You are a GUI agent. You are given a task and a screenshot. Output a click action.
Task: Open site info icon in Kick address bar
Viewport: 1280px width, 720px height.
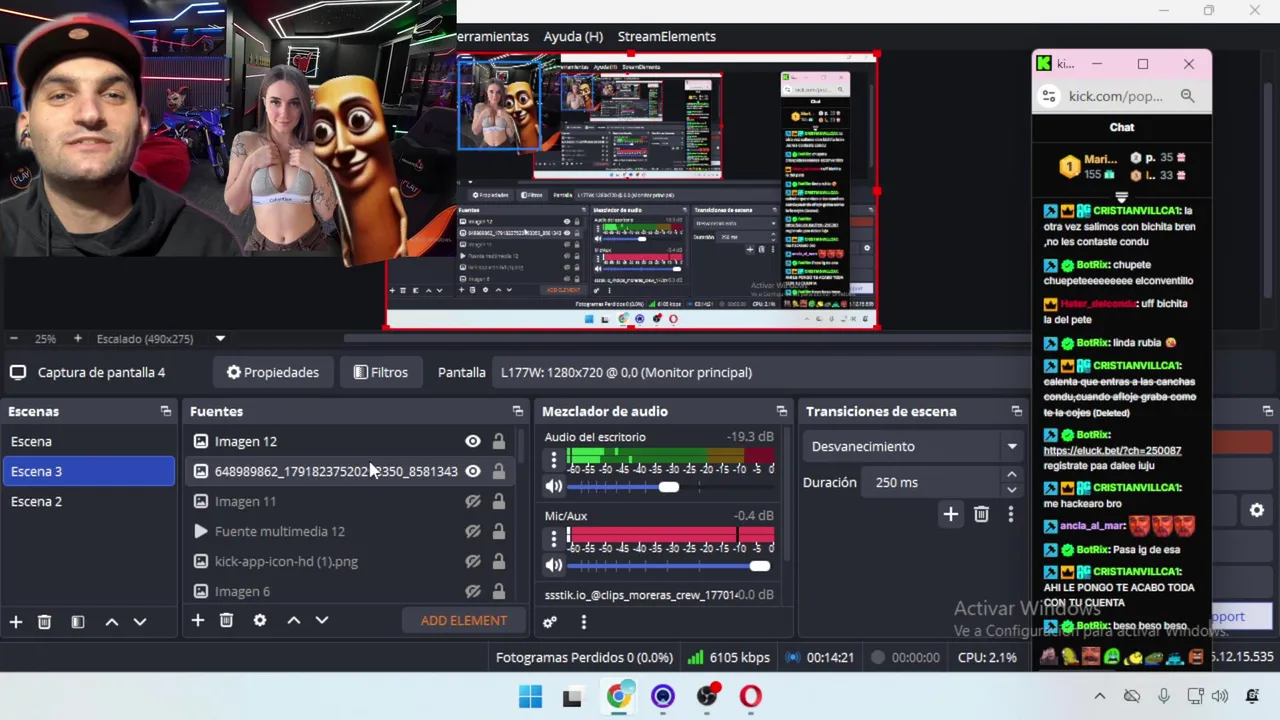1049,96
